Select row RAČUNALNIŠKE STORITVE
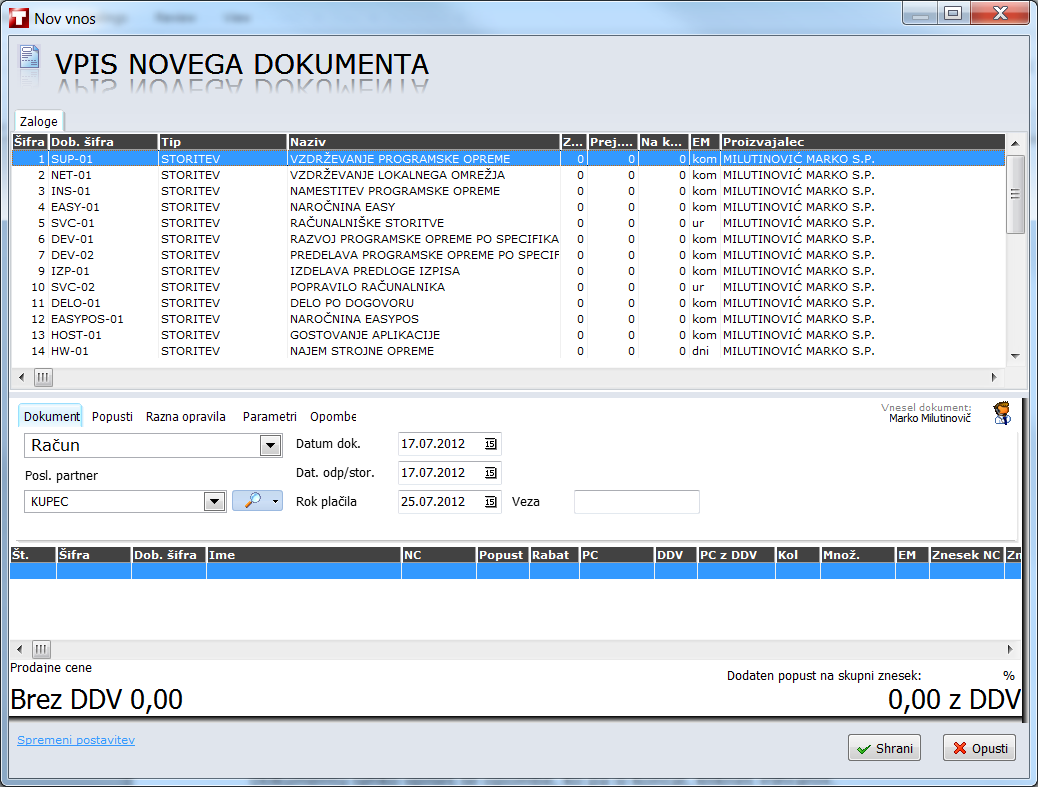The image size is (1038, 787). [x=508, y=223]
